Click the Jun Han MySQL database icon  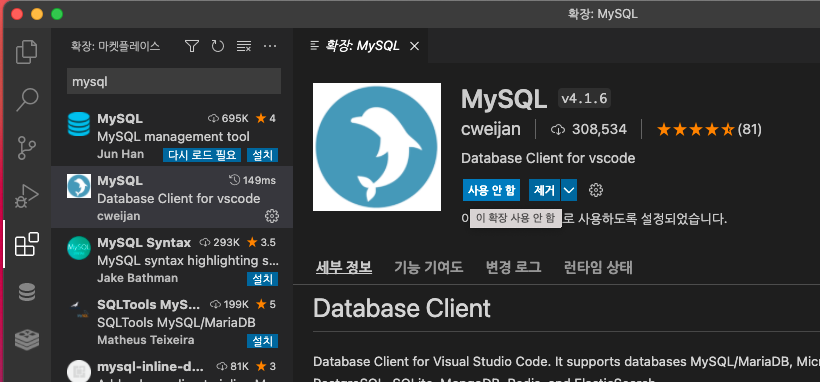pos(79,125)
